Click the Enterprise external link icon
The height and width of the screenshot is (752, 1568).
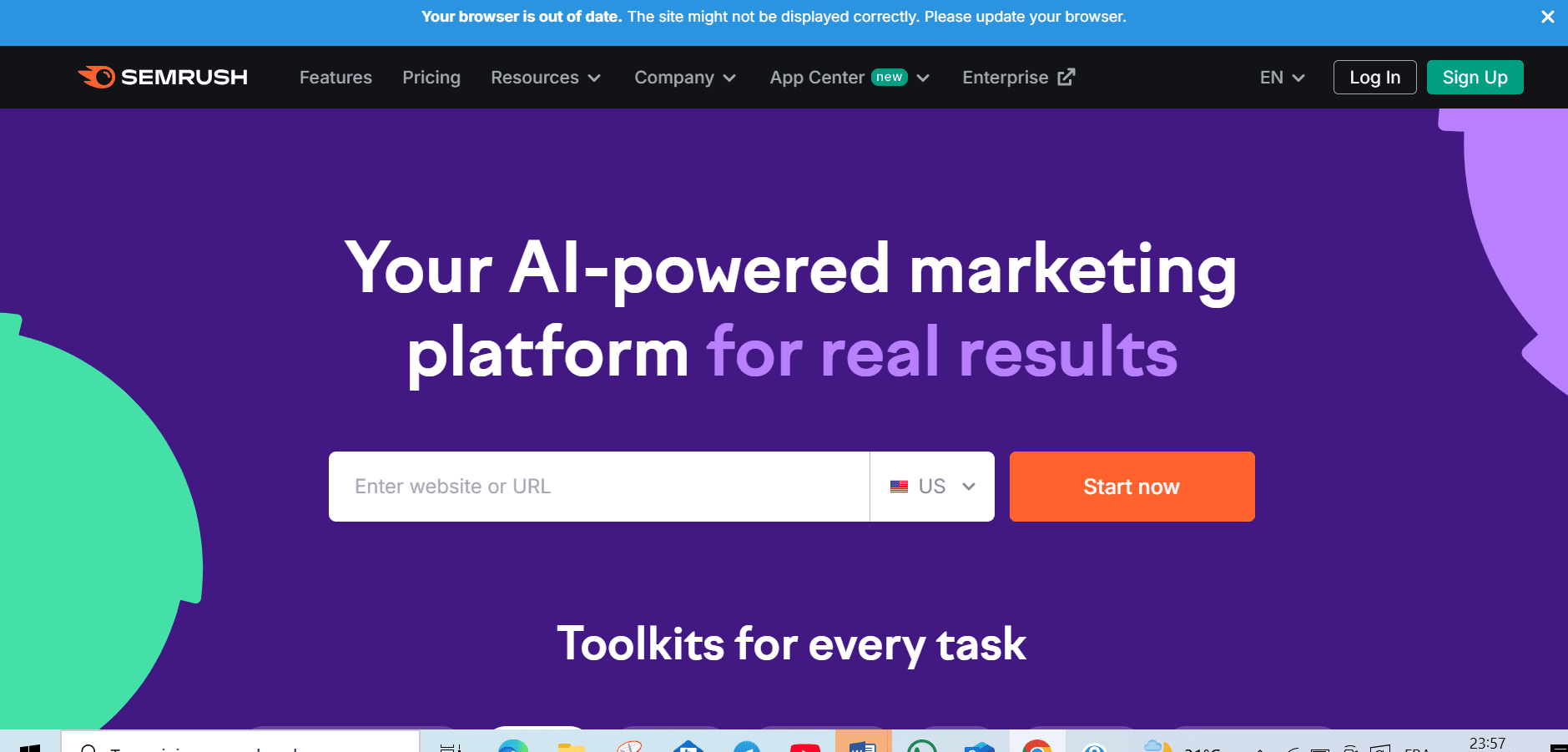click(x=1066, y=77)
